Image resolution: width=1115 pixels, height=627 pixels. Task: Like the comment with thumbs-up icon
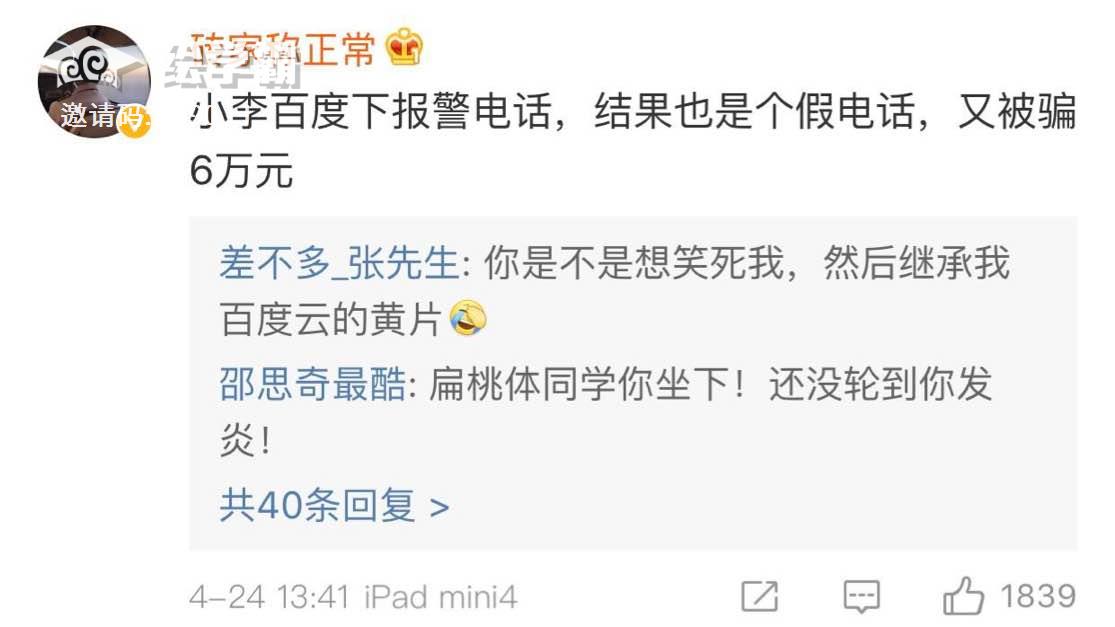pos(964,596)
